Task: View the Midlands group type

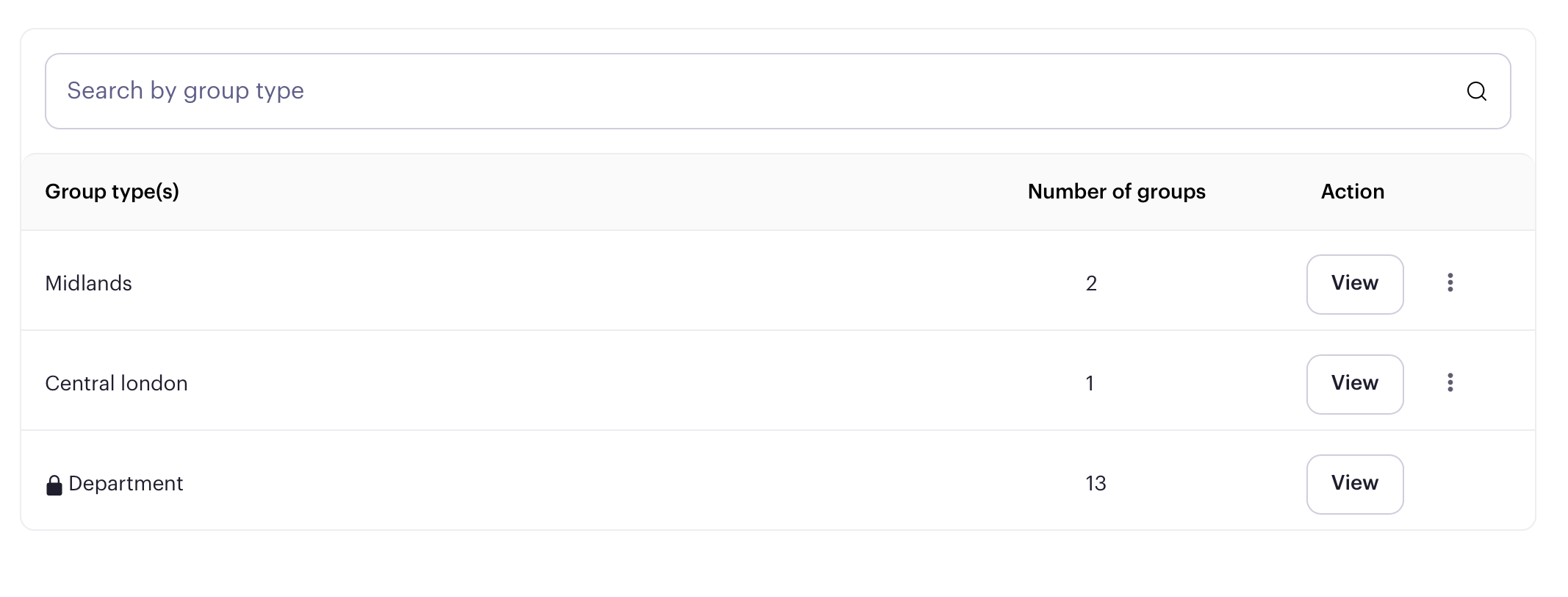Action: coord(1355,285)
